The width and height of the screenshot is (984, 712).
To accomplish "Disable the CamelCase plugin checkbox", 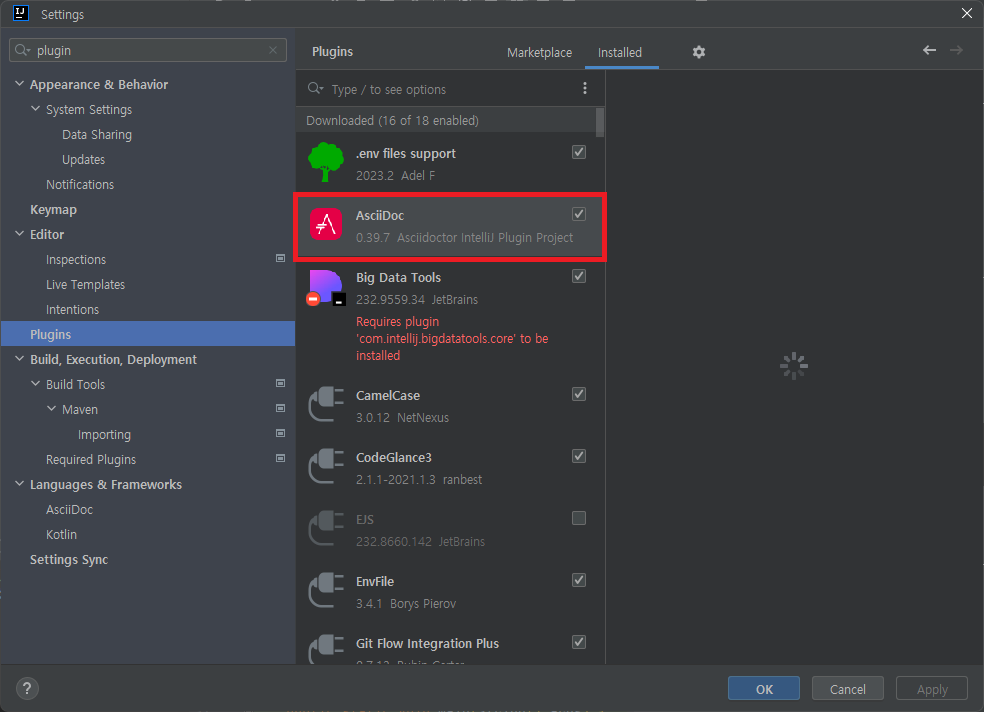I will point(579,394).
